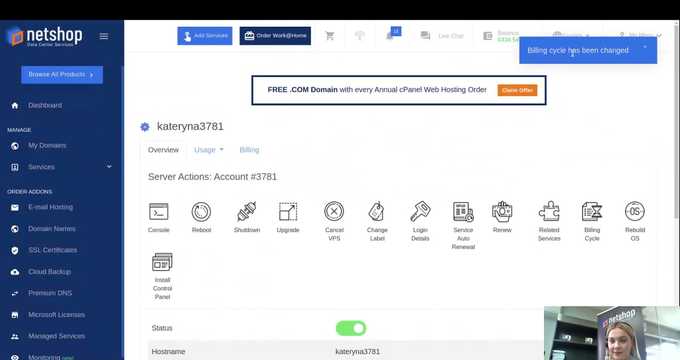The width and height of the screenshot is (680, 360).
Task: Open the Change Label action
Action: point(377,221)
